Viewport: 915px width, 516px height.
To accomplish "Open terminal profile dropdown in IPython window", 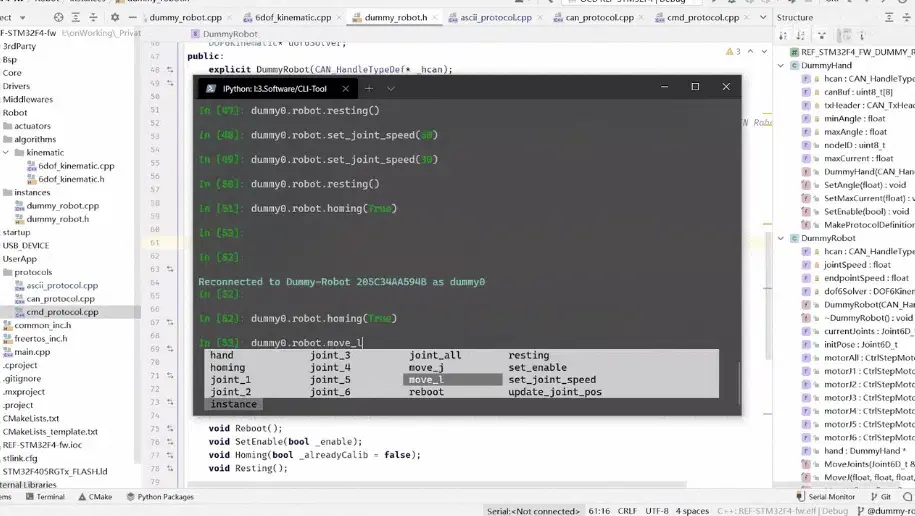I will point(391,89).
